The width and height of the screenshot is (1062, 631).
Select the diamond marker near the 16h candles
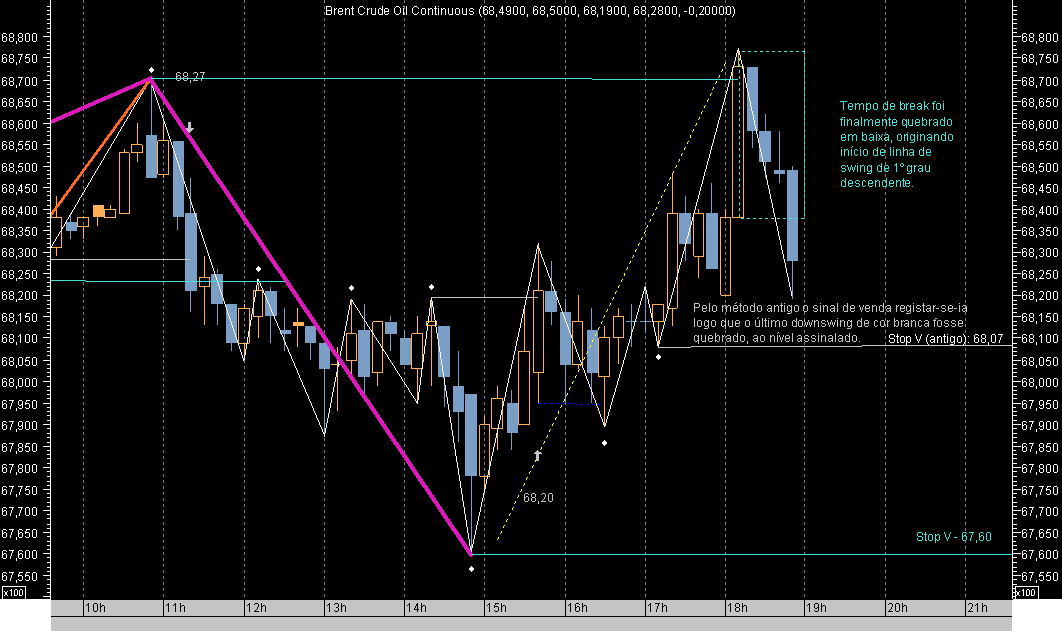[x=604, y=443]
